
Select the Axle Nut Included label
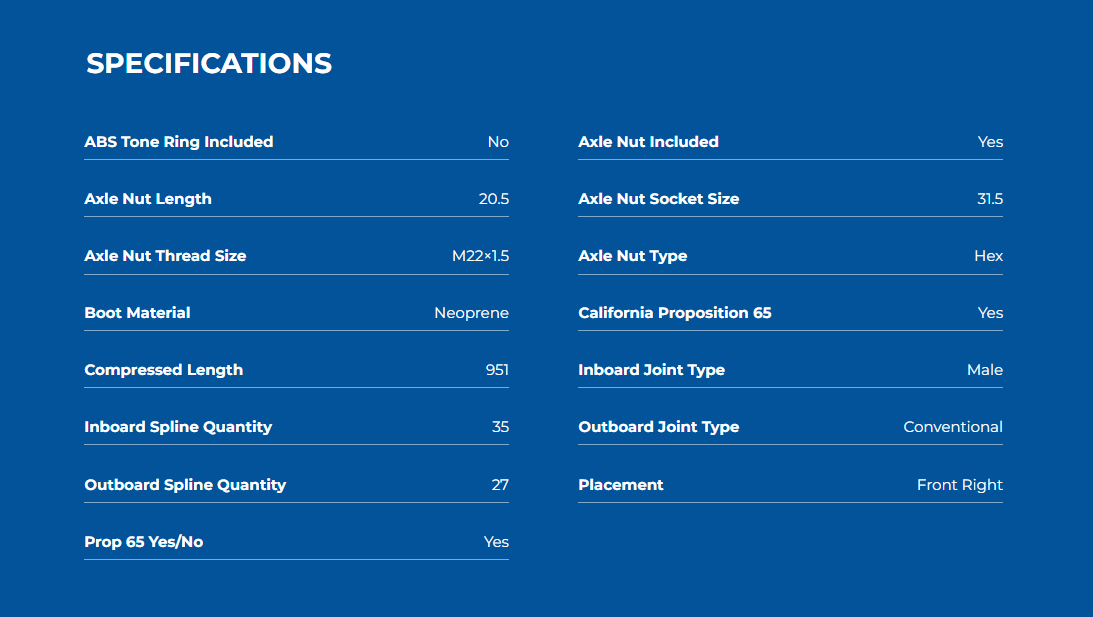pyautogui.click(x=648, y=142)
